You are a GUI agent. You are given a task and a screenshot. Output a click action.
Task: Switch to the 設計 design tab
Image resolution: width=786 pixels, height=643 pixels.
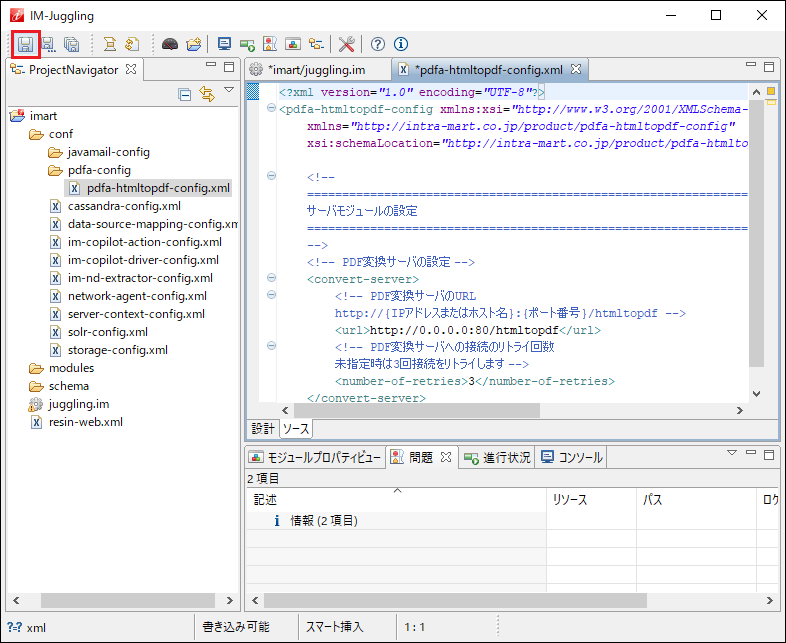[x=262, y=428]
